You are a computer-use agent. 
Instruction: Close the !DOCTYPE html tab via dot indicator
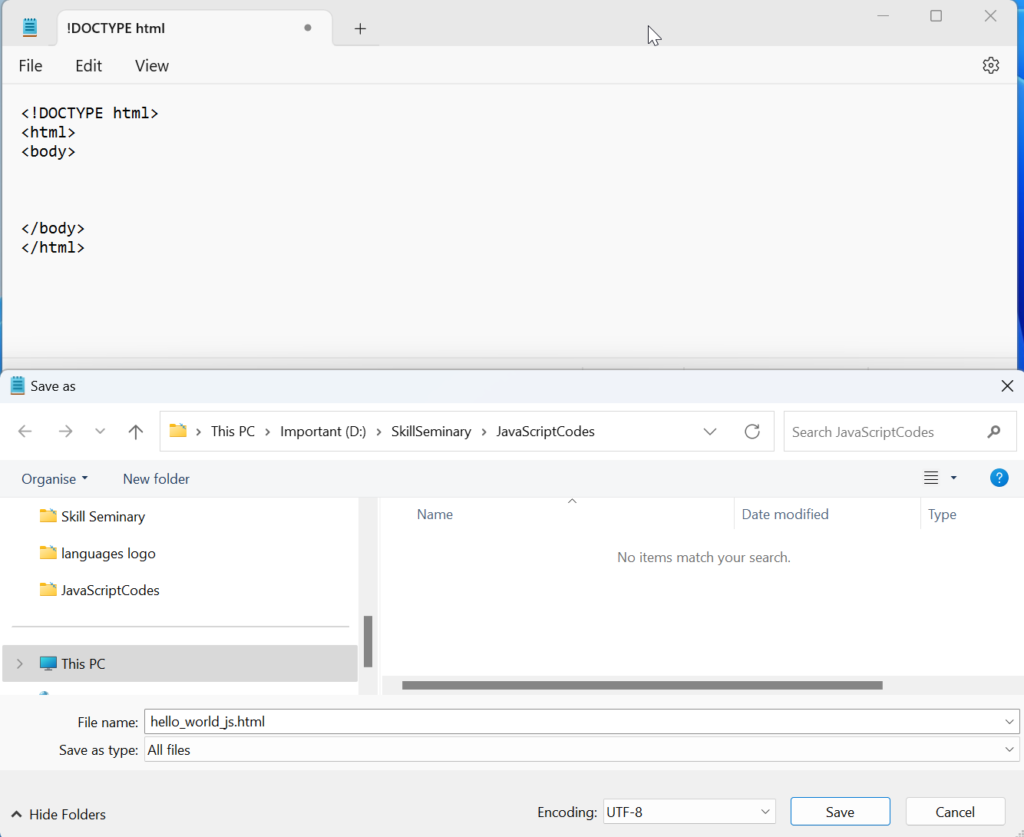(x=308, y=27)
